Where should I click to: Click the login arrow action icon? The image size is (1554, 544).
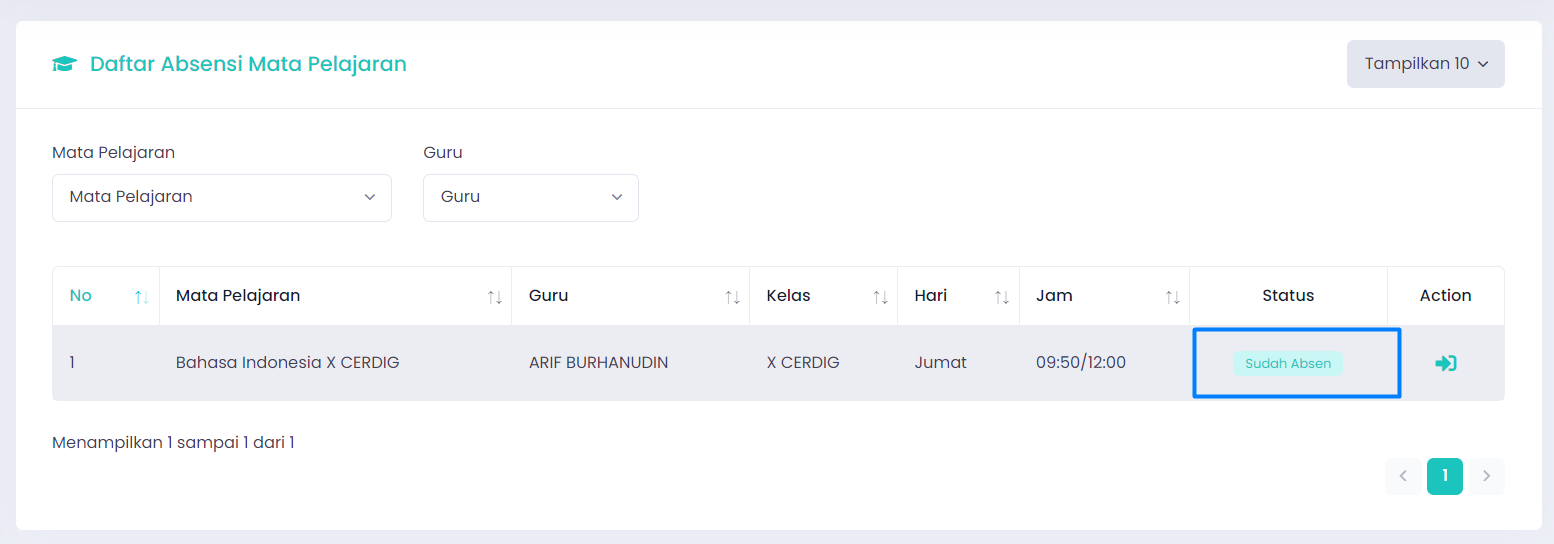pos(1445,363)
